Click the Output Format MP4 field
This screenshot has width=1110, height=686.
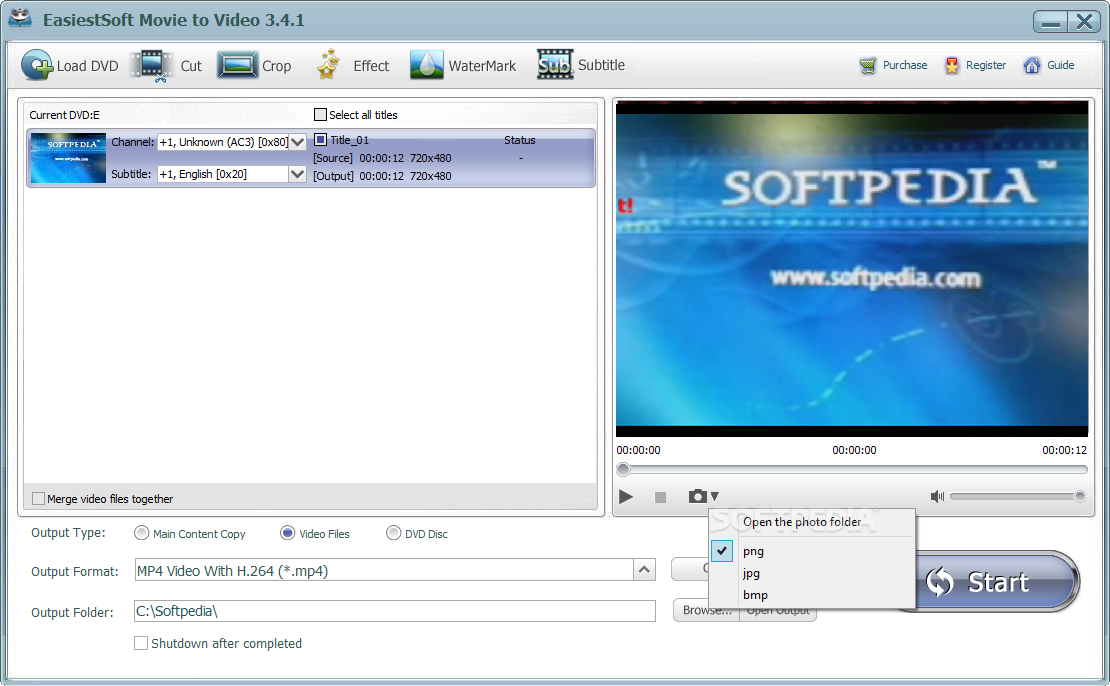pos(384,570)
